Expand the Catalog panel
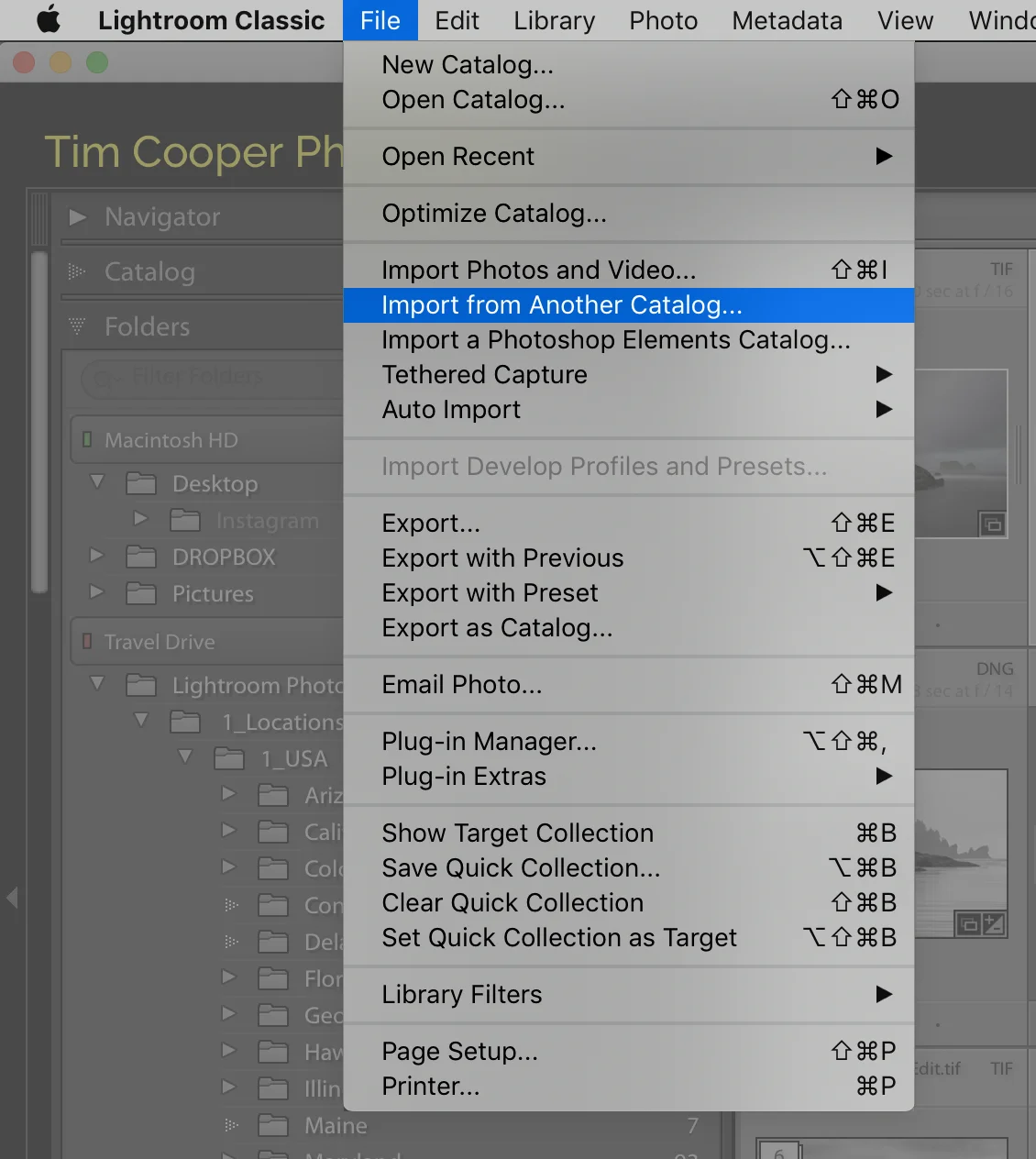 point(77,271)
